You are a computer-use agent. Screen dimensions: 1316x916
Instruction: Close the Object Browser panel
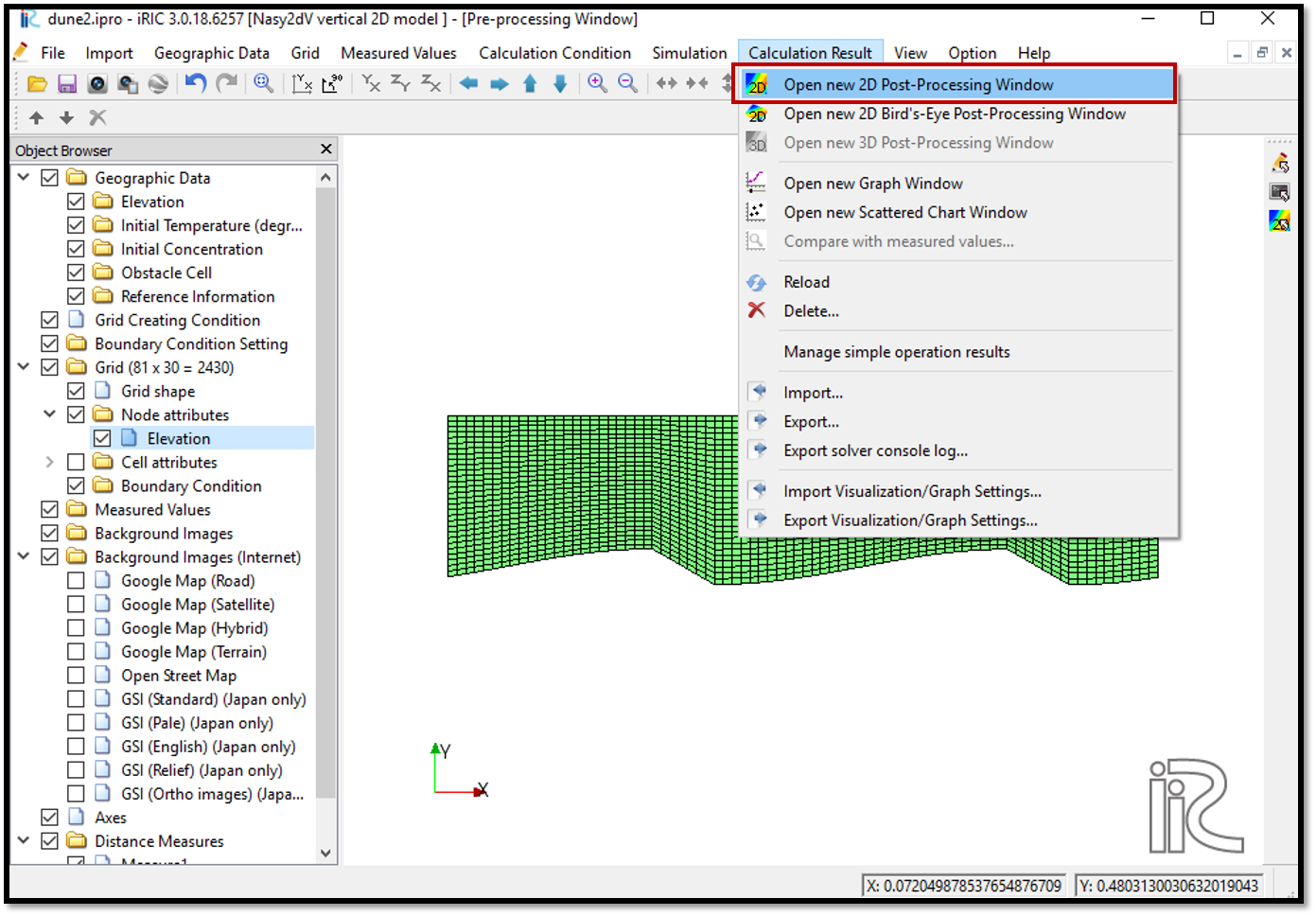point(326,150)
